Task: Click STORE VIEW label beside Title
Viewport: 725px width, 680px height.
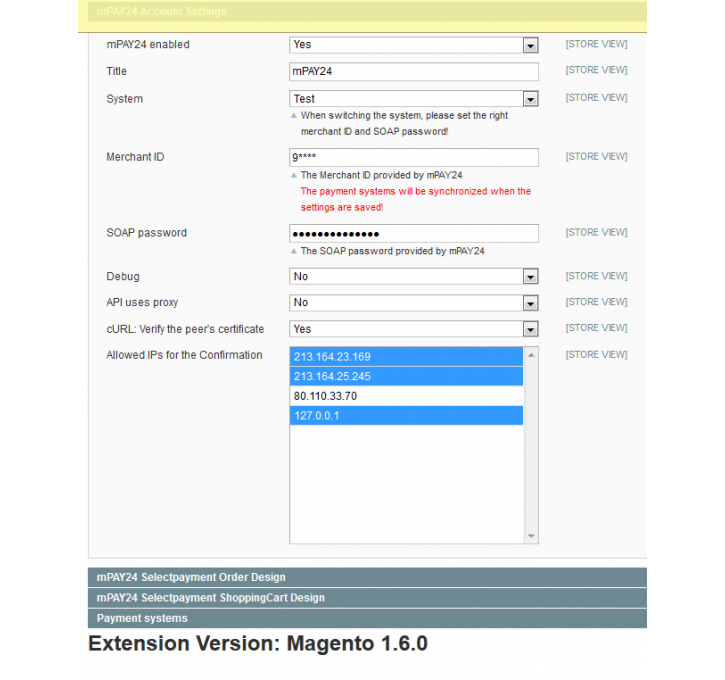Action: pos(596,70)
